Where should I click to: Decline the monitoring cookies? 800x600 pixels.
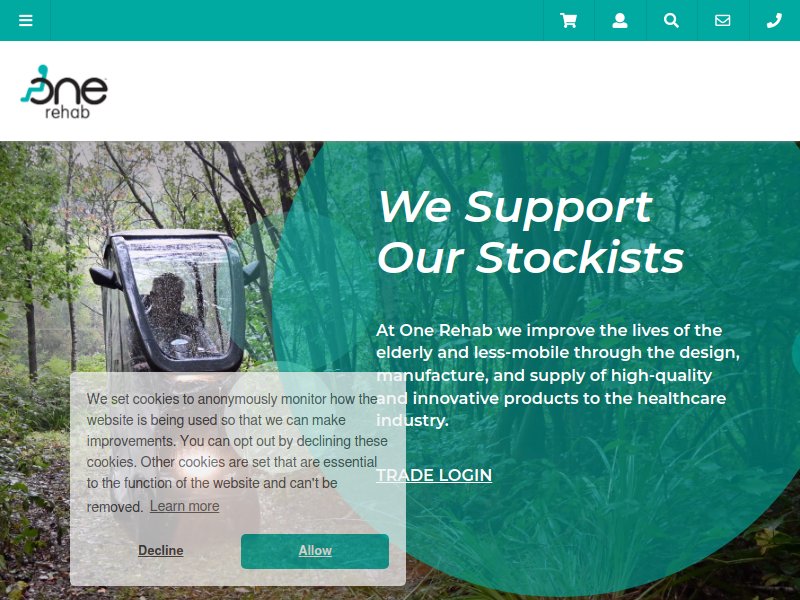point(161,551)
